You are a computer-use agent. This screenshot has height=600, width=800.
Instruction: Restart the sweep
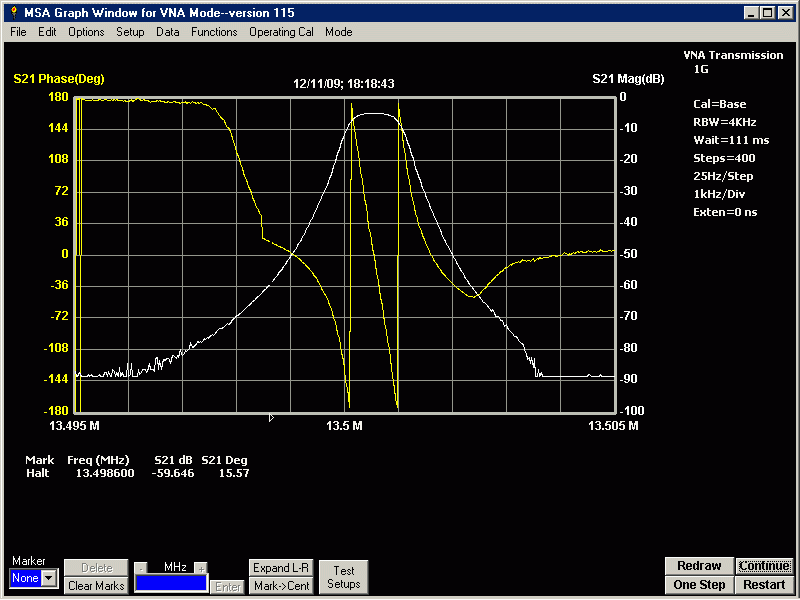(x=765, y=585)
